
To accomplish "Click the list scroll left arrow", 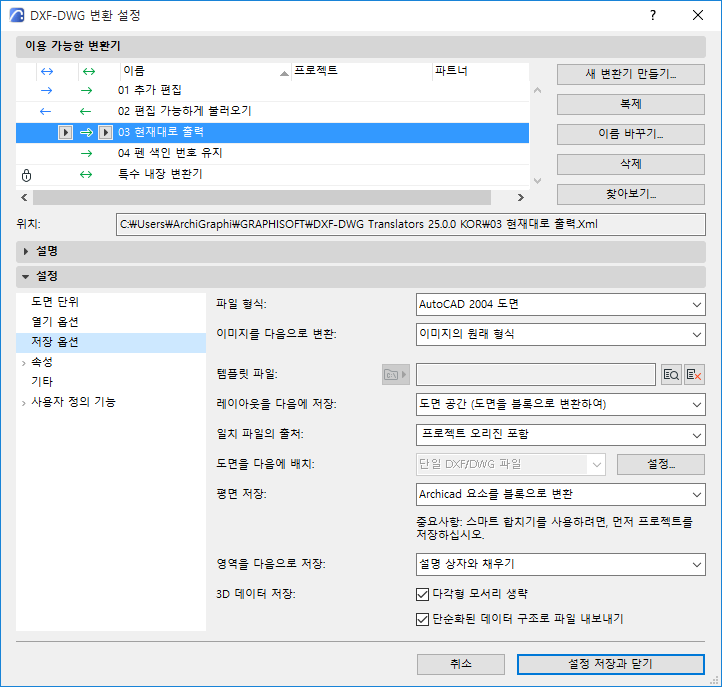I will pos(24,198).
